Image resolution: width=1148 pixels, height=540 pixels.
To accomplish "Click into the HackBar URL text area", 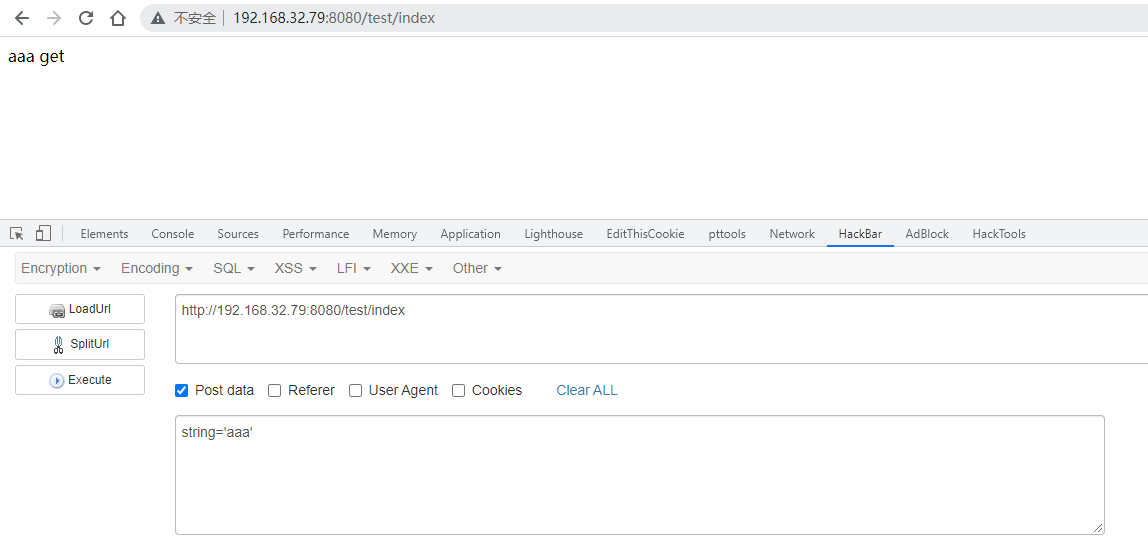I will coord(661,329).
